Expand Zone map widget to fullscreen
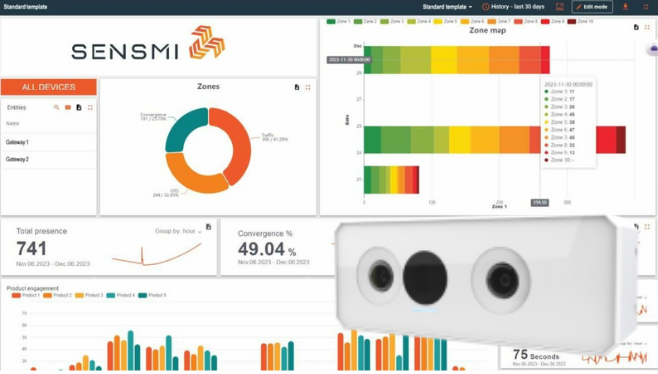 coord(648,27)
